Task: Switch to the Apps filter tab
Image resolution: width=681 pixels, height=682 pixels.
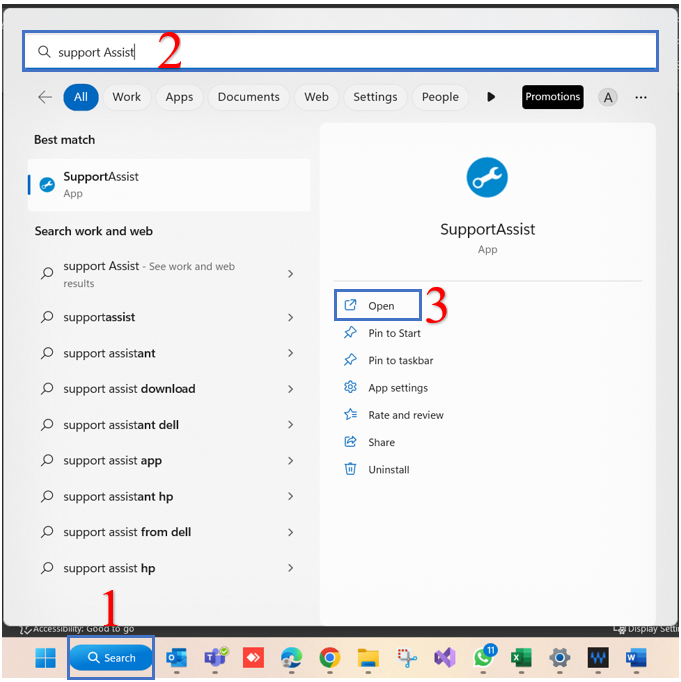Action: tap(179, 97)
